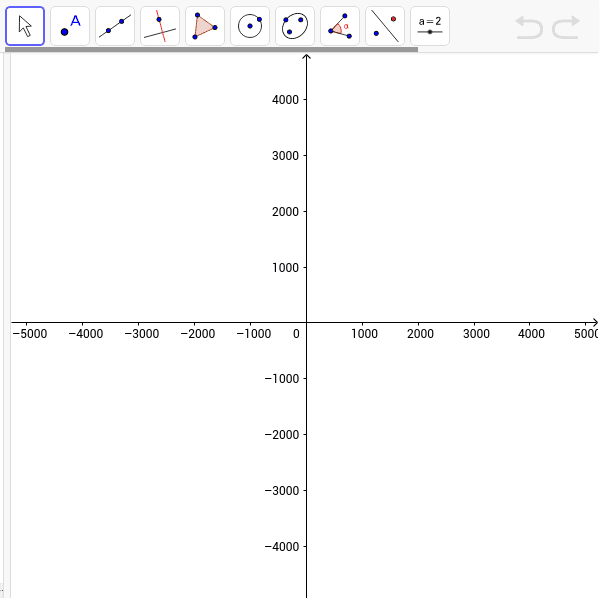This screenshot has height=600, width=600.
Task: Select the Slider tool a=2
Action: coord(430,26)
